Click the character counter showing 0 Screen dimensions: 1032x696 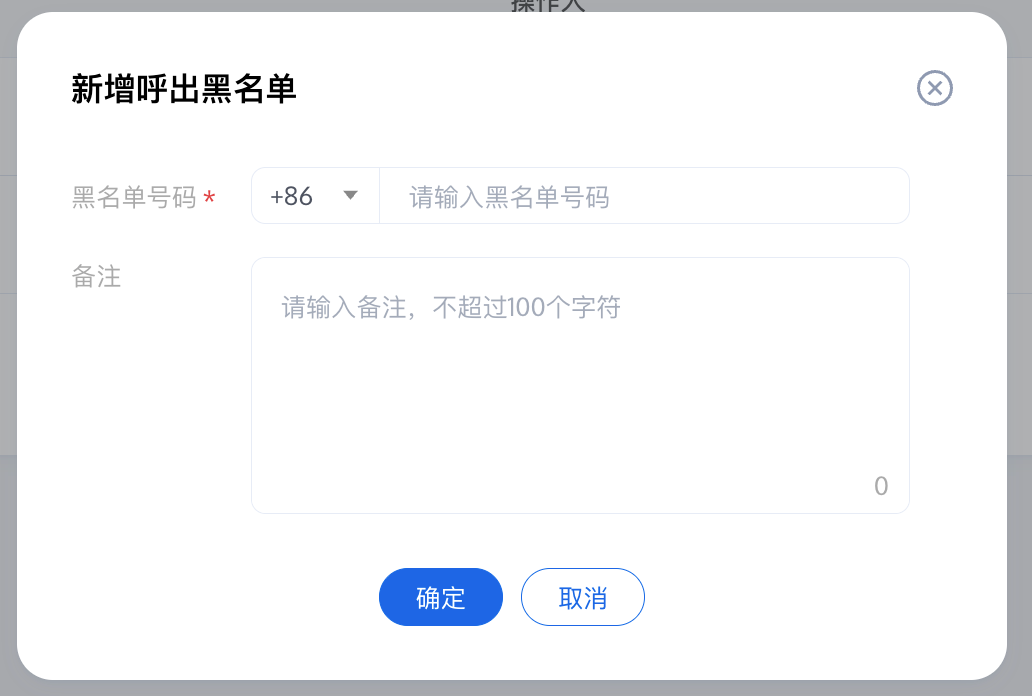[x=881, y=486]
